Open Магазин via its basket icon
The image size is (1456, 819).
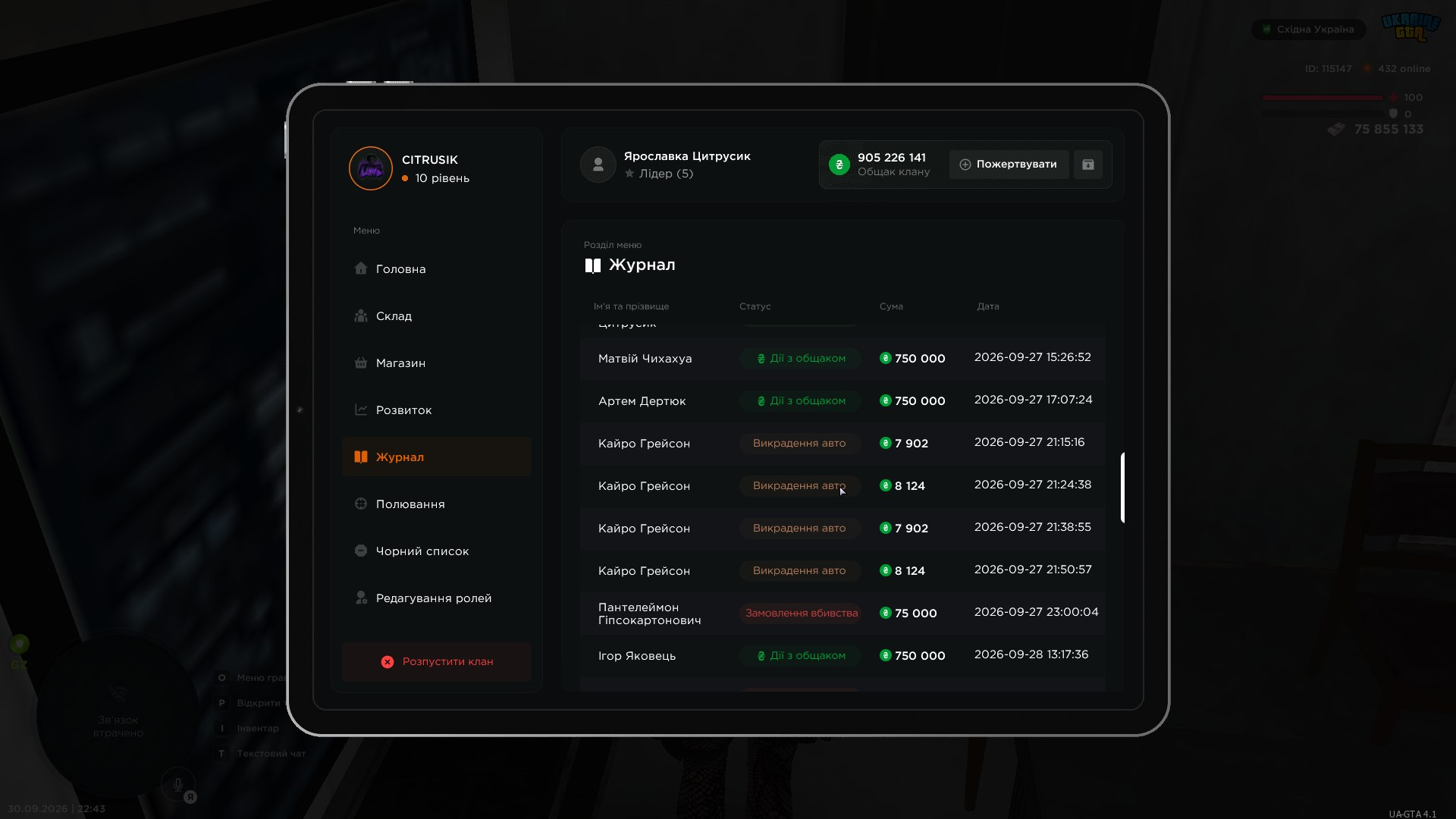pyautogui.click(x=361, y=362)
